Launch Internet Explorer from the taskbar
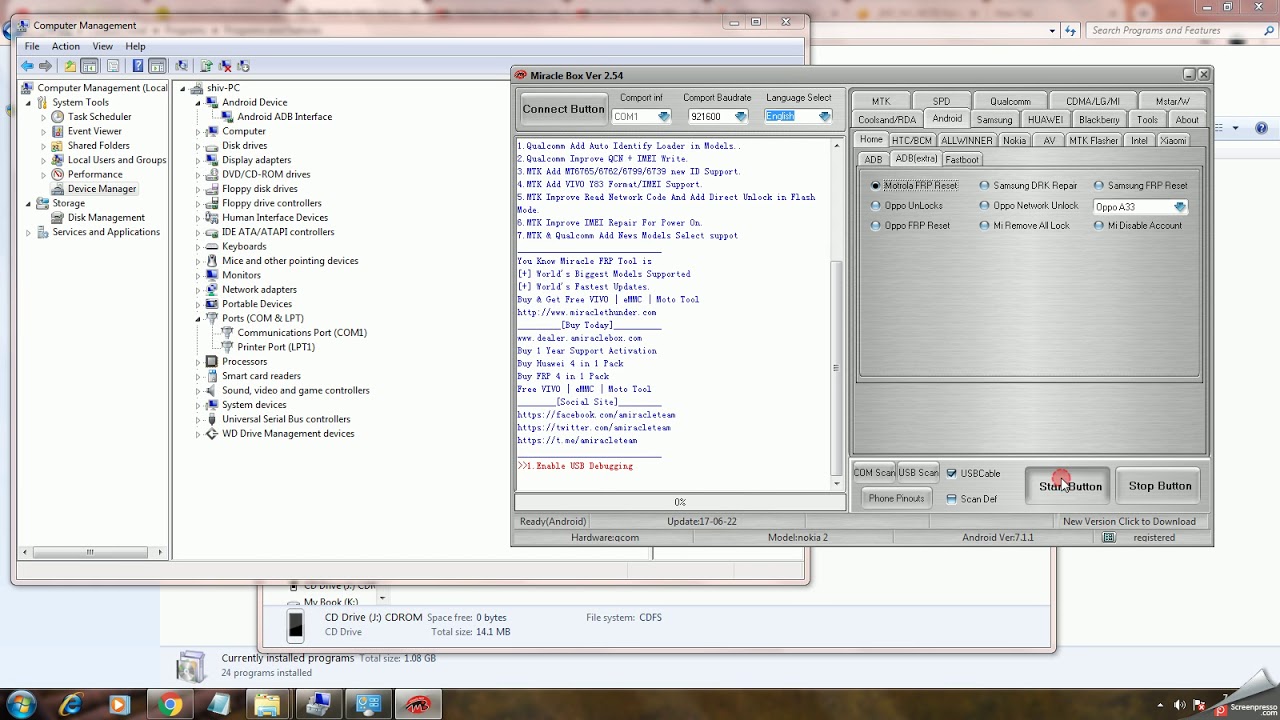1280x720 pixels. pyautogui.click(x=70, y=705)
